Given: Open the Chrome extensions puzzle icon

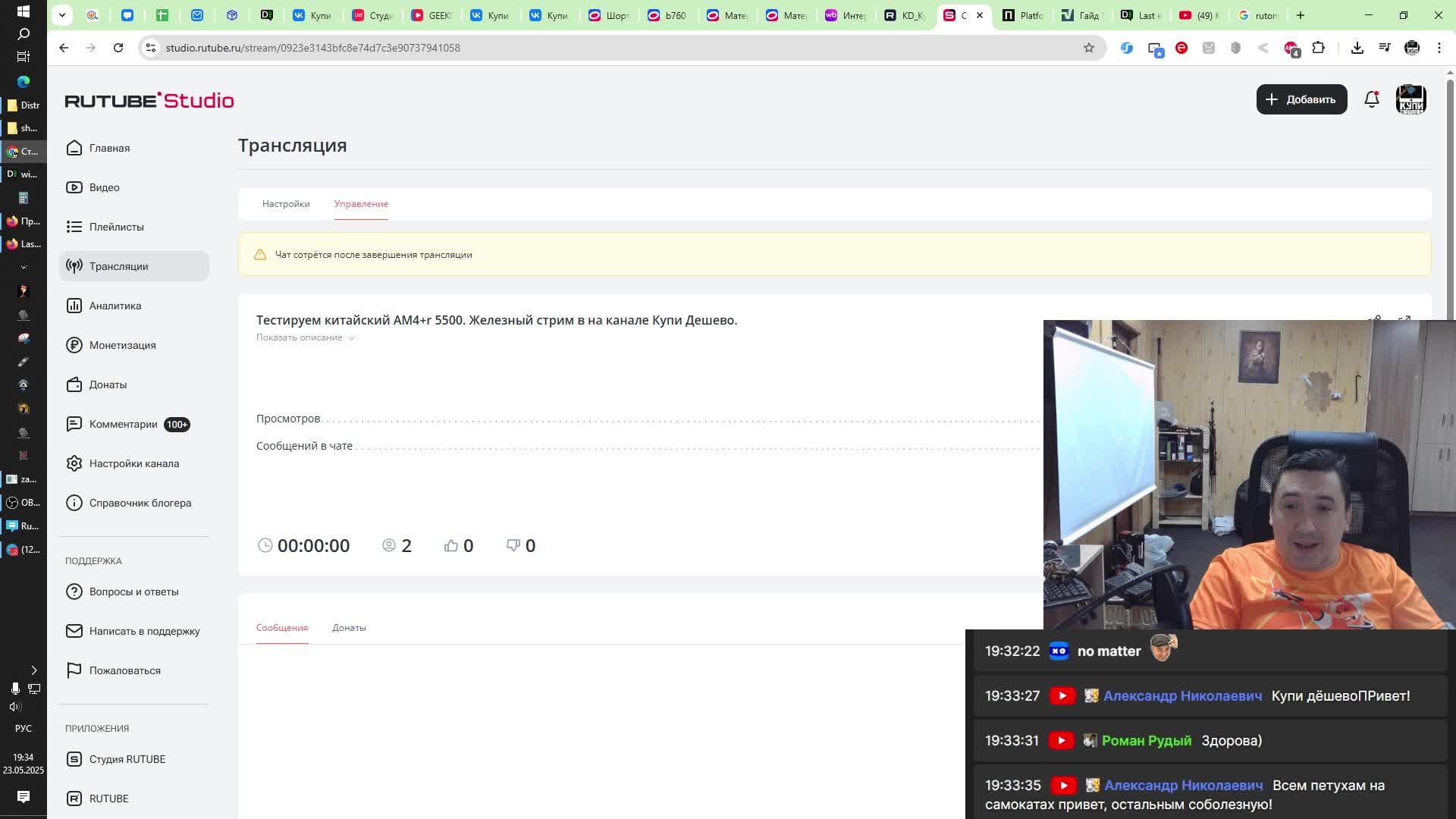Looking at the screenshot, I should (x=1318, y=48).
